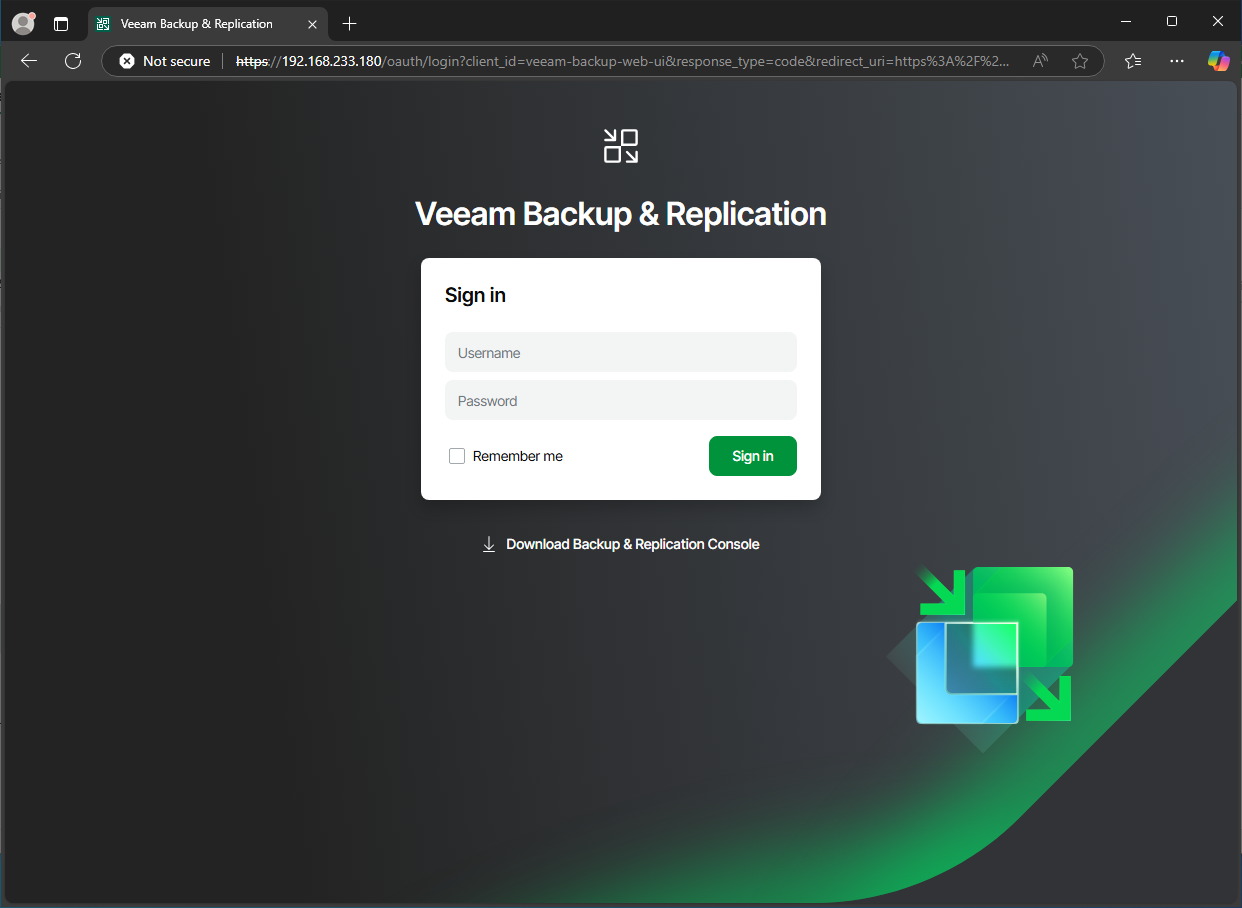Click the Copilot icon in toolbar
Image resolution: width=1242 pixels, height=908 pixels.
[x=1218, y=61]
